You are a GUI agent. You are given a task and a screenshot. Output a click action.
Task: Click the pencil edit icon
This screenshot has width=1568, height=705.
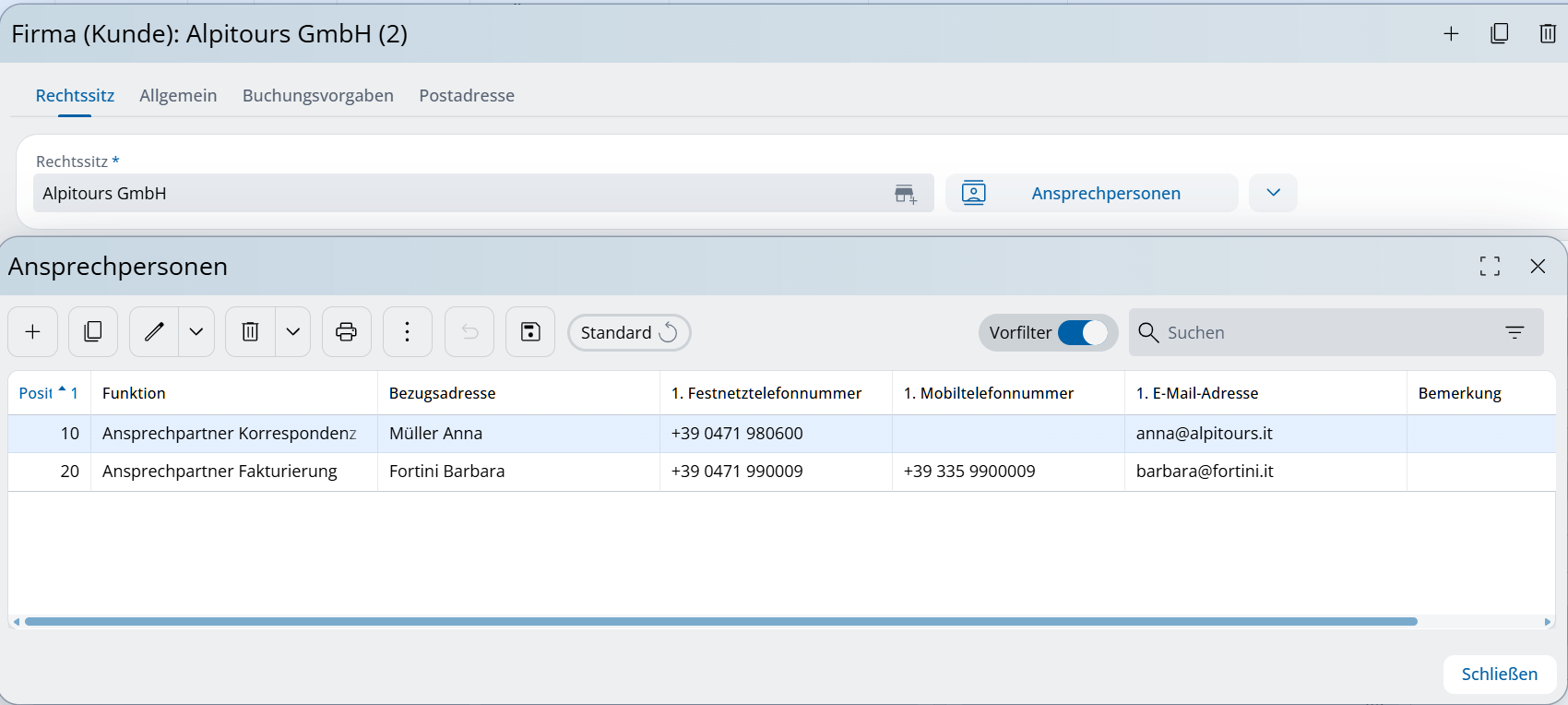point(154,332)
